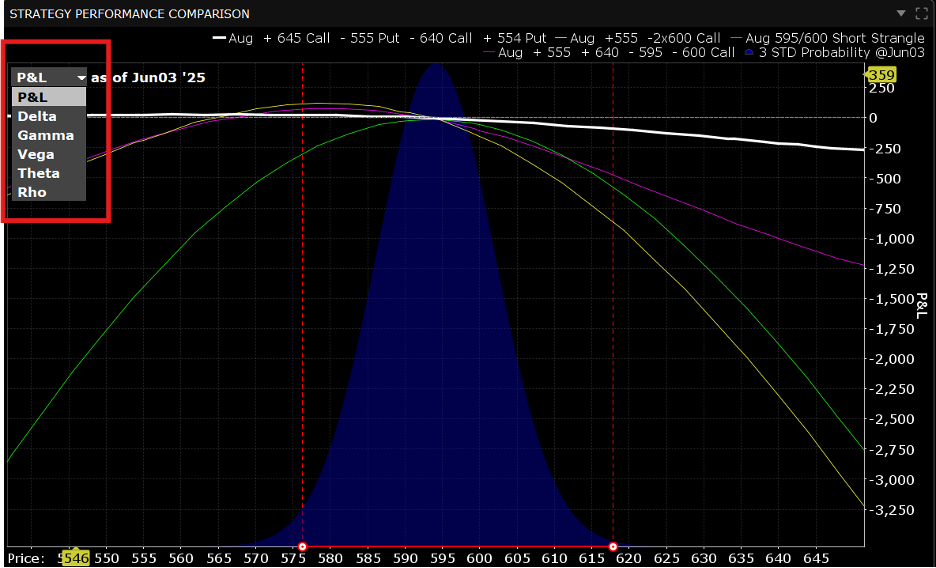Image resolution: width=936 pixels, height=568 pixels.
Task: Click the right red range marker near 618
Action: (x=613, y=547)
